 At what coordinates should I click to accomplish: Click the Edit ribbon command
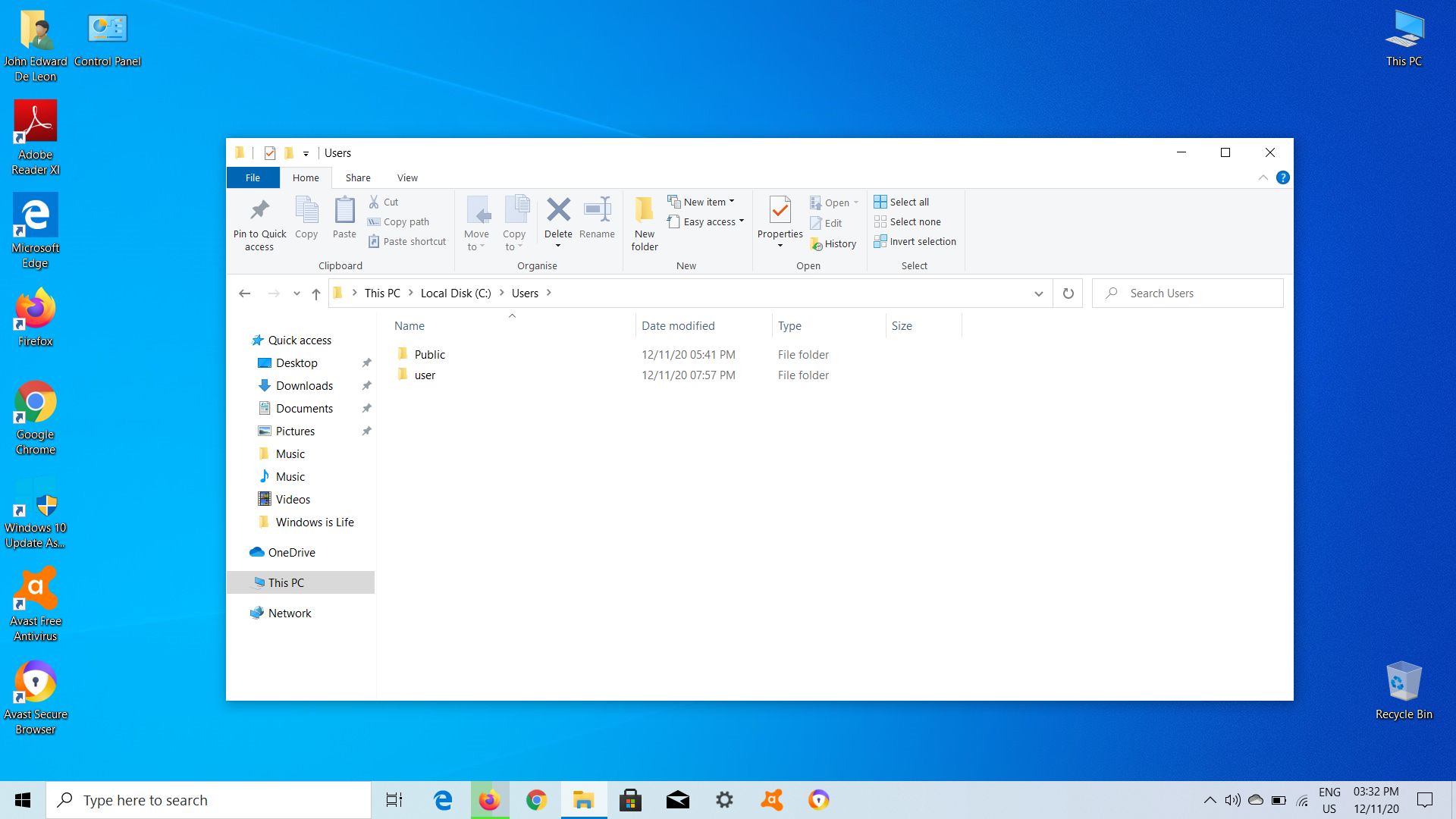826,223
